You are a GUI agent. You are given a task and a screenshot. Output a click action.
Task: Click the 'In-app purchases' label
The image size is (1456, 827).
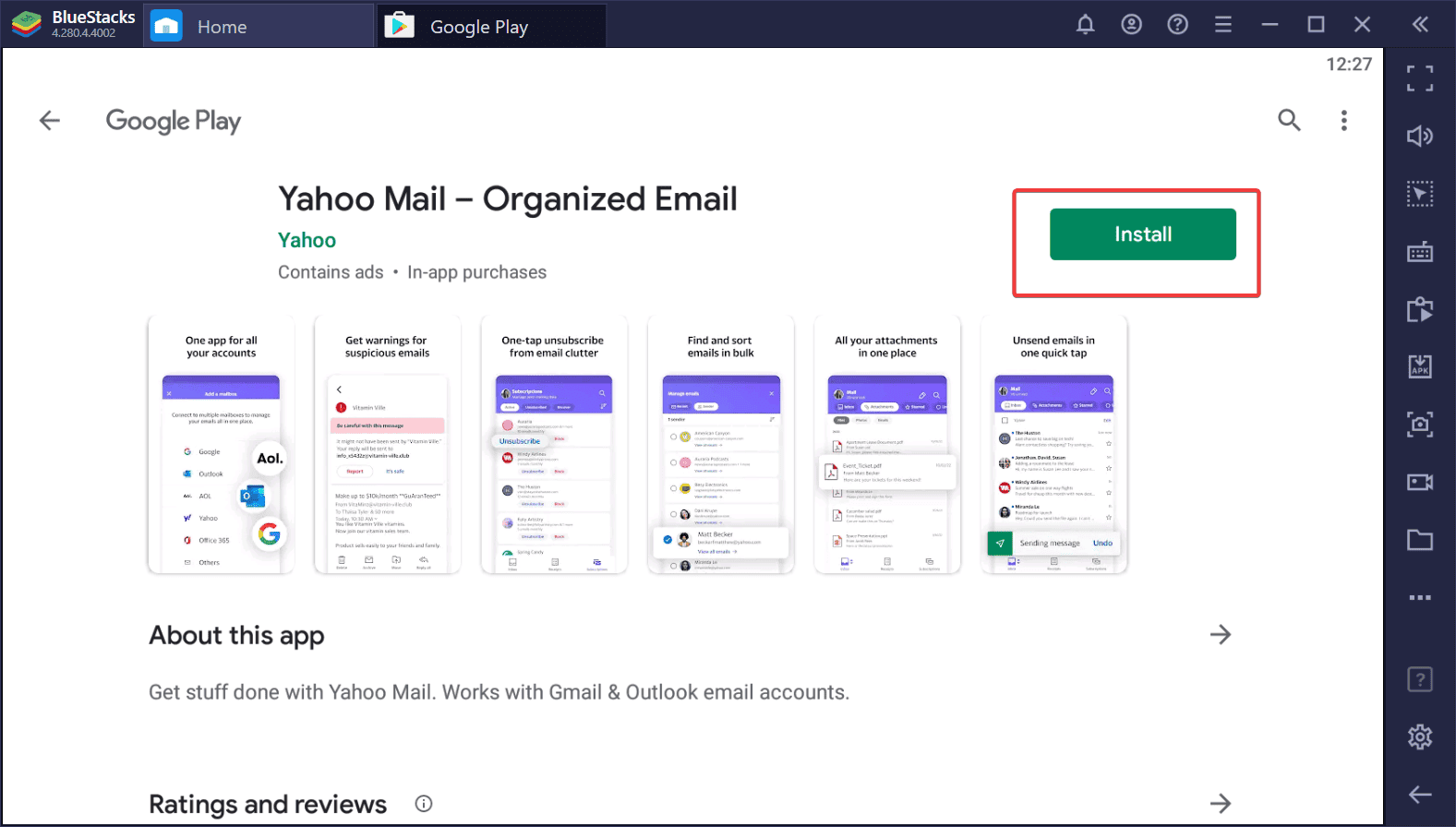coord(476,272)
